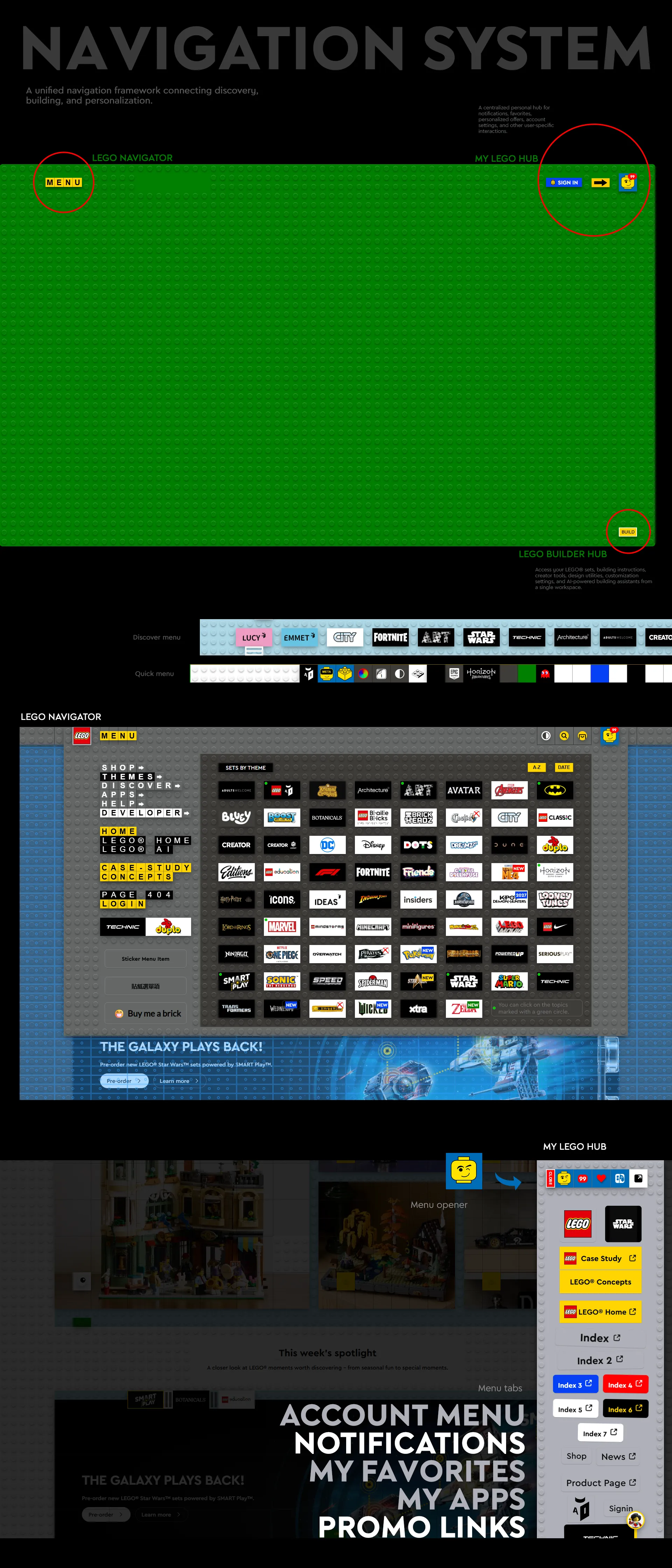The height and width of the screenshot is (1568, 672).
Task: Click the Star Wars tile in Hub
Action: click(623, 1224)
